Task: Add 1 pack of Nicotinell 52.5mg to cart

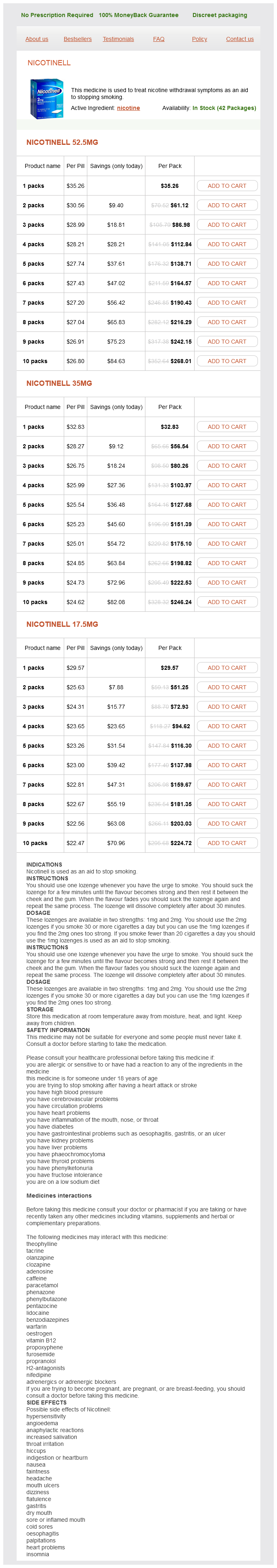Action: (227, 186)
